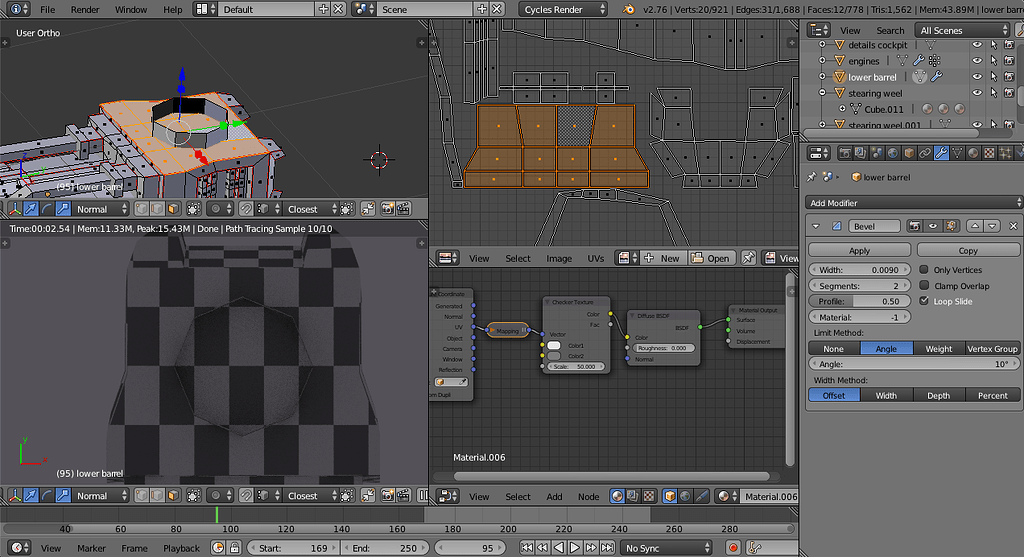
Task: Click New image button in UV editor
Action: coord(662,258)
